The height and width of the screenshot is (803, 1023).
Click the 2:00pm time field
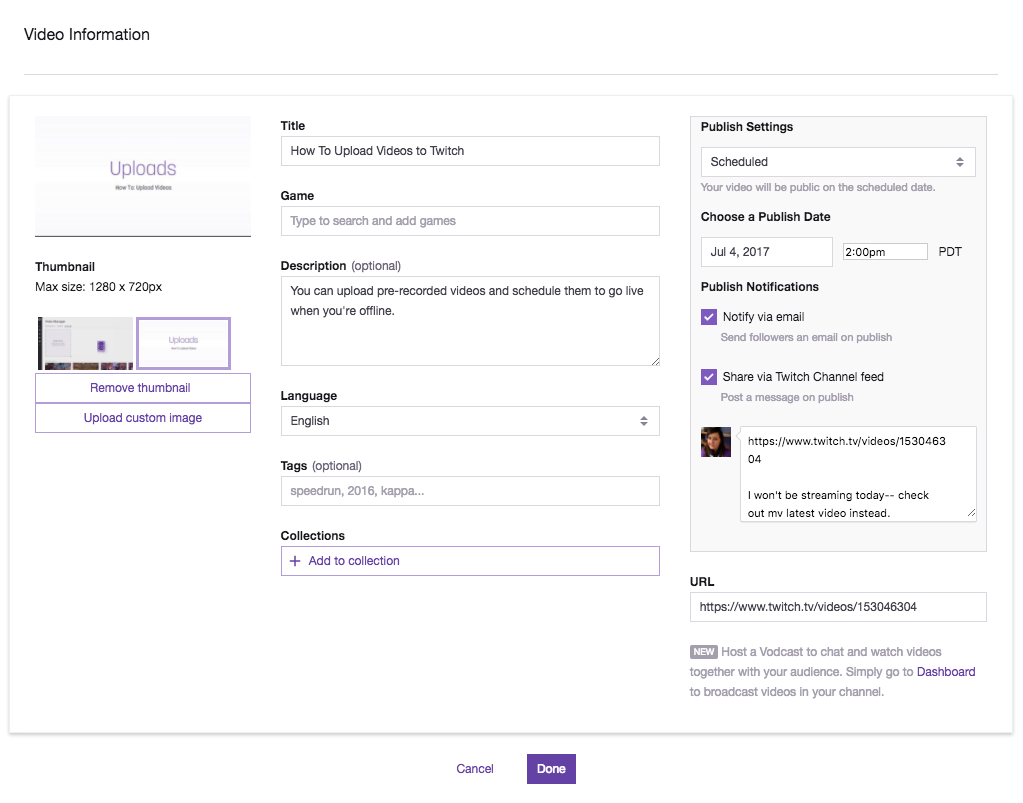[885, 252]
